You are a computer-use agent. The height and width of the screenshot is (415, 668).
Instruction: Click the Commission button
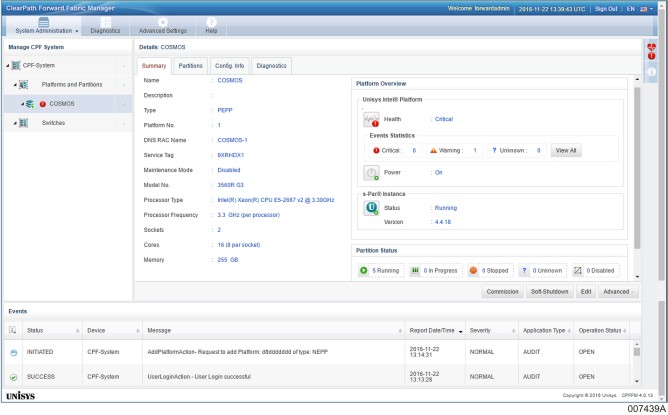501,292
